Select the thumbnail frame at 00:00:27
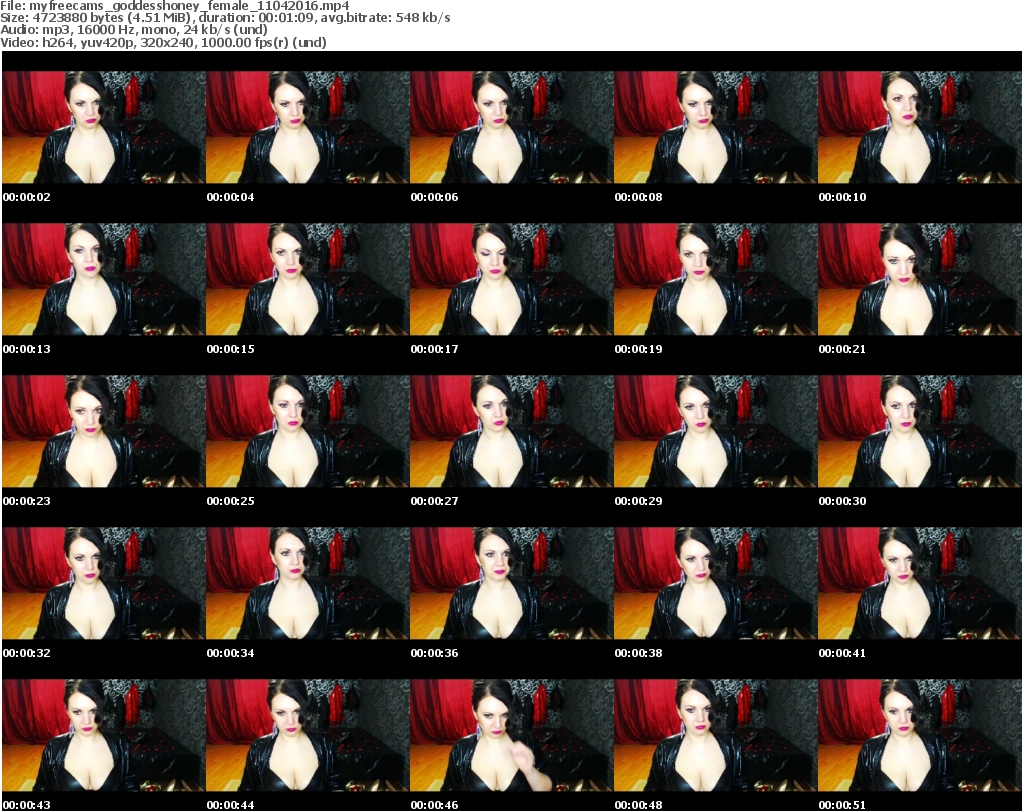The width and height of the screenshot is (1024, 811). [x=511, y=431]
